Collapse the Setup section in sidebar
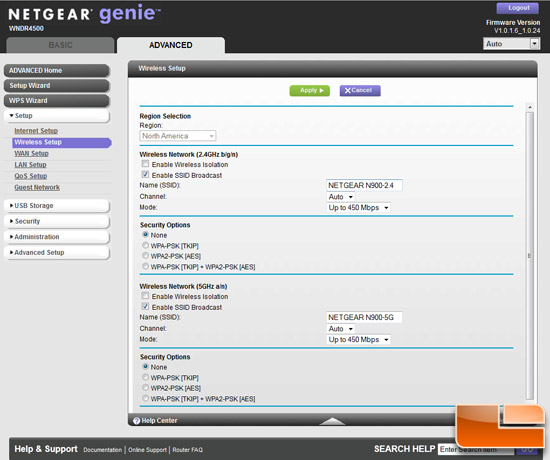Screen dimensions: 550x460 tap(57, 116)
